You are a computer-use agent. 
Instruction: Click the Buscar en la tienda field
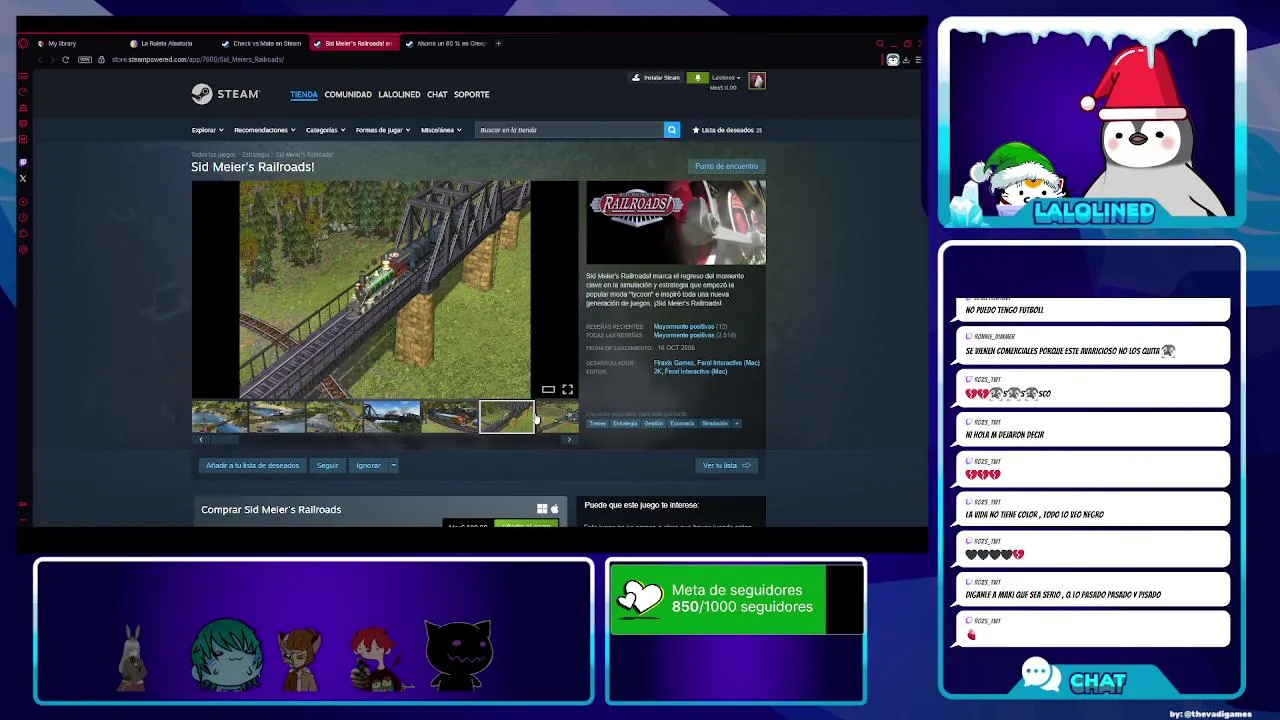(570, 130)
